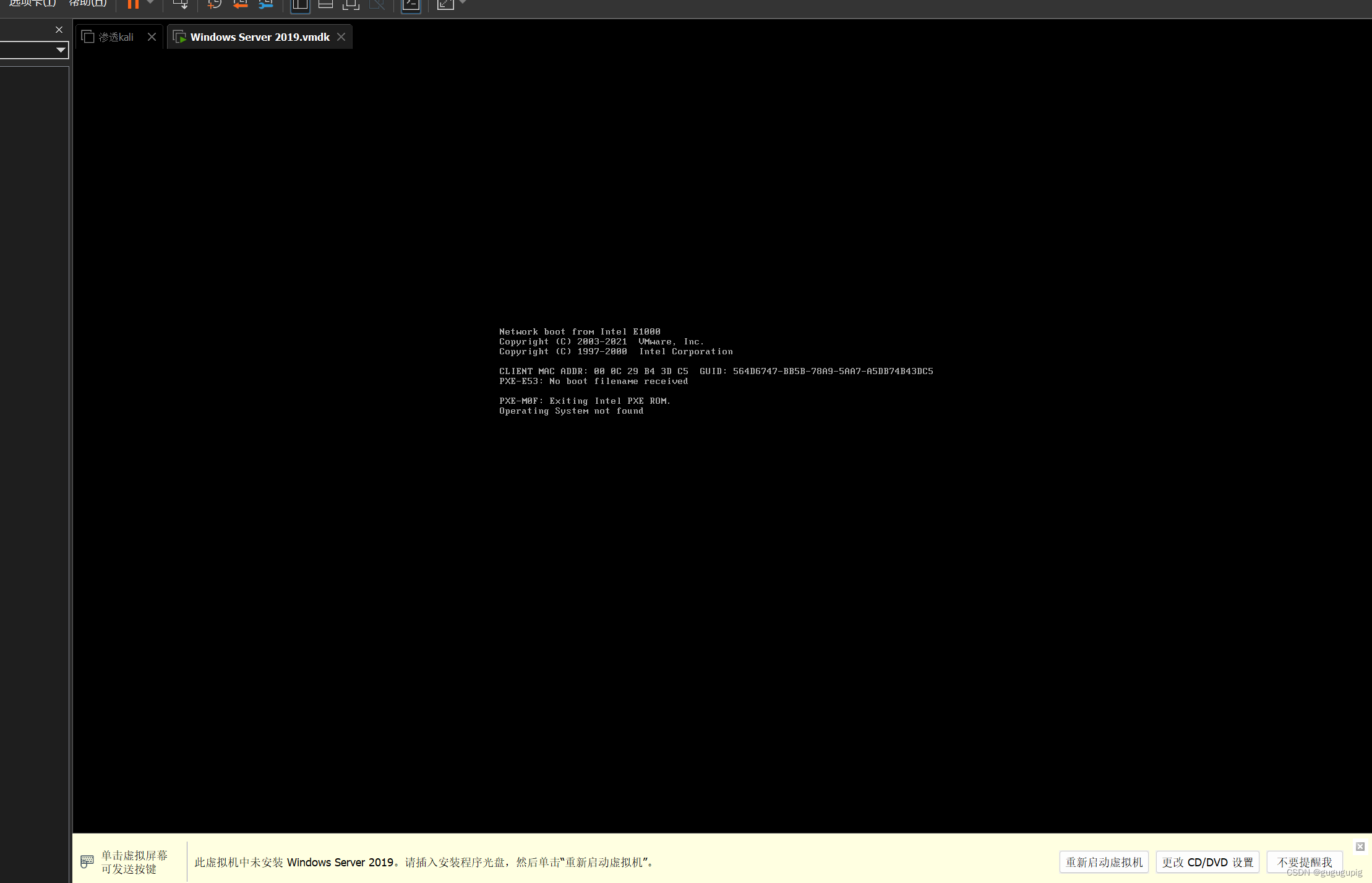Enter full screen mode icon
The width and height of the screenshot is (1372, 883).
(351, 4)
